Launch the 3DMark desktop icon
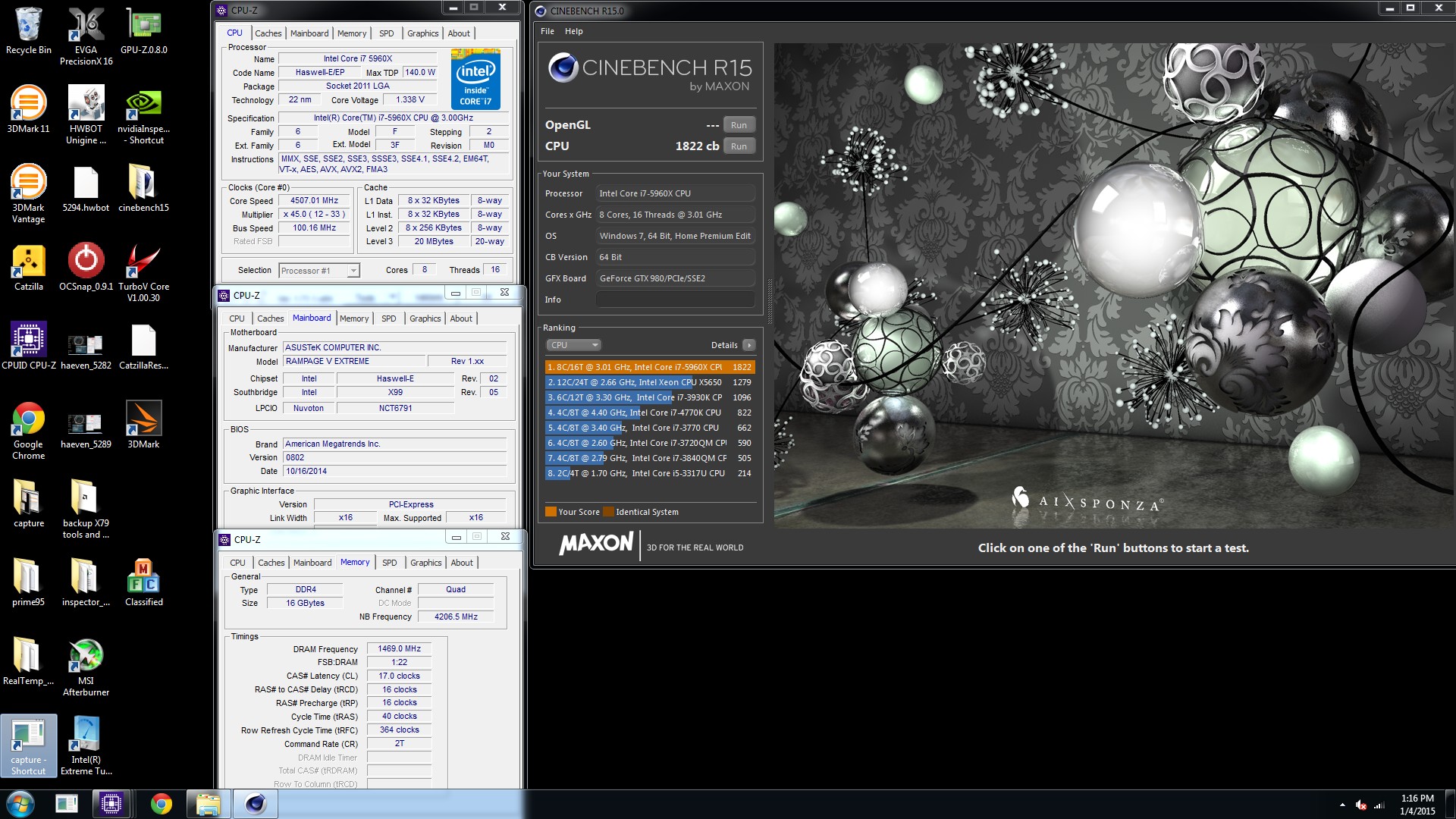This screenshot has width=1456, height=819. (143, 425)
